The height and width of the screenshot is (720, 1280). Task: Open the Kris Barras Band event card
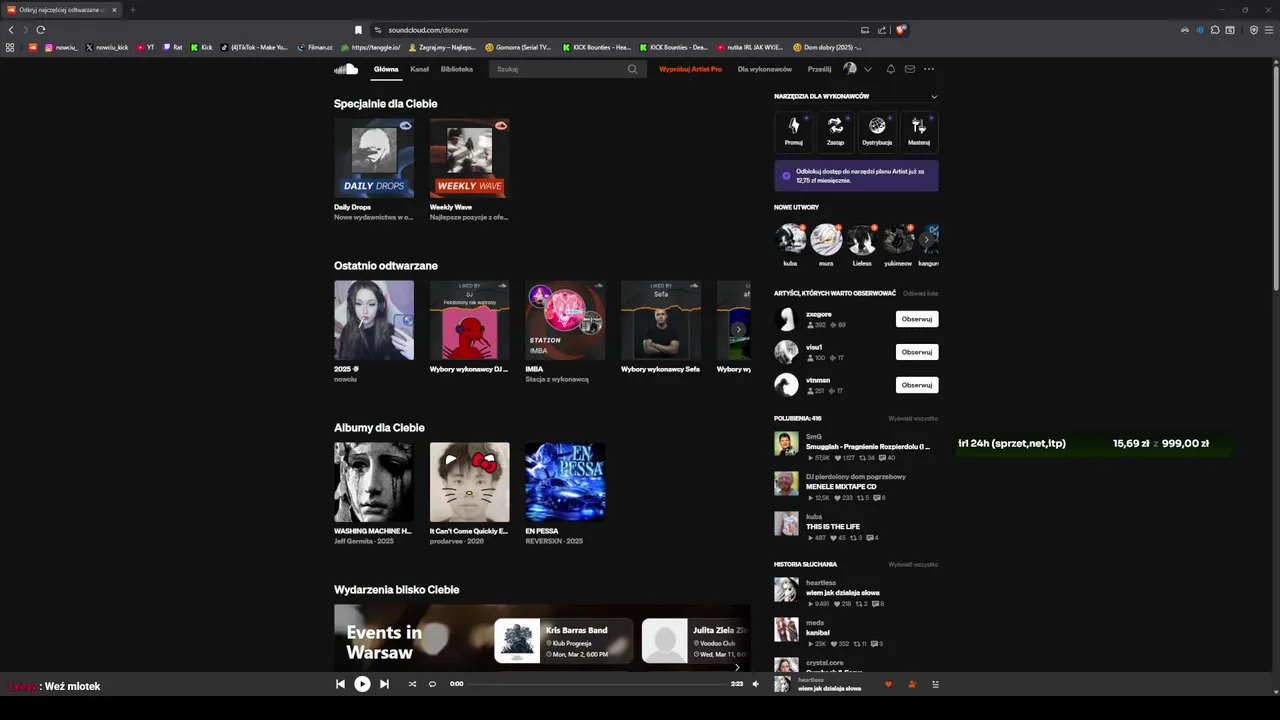[x=564, y=641]
